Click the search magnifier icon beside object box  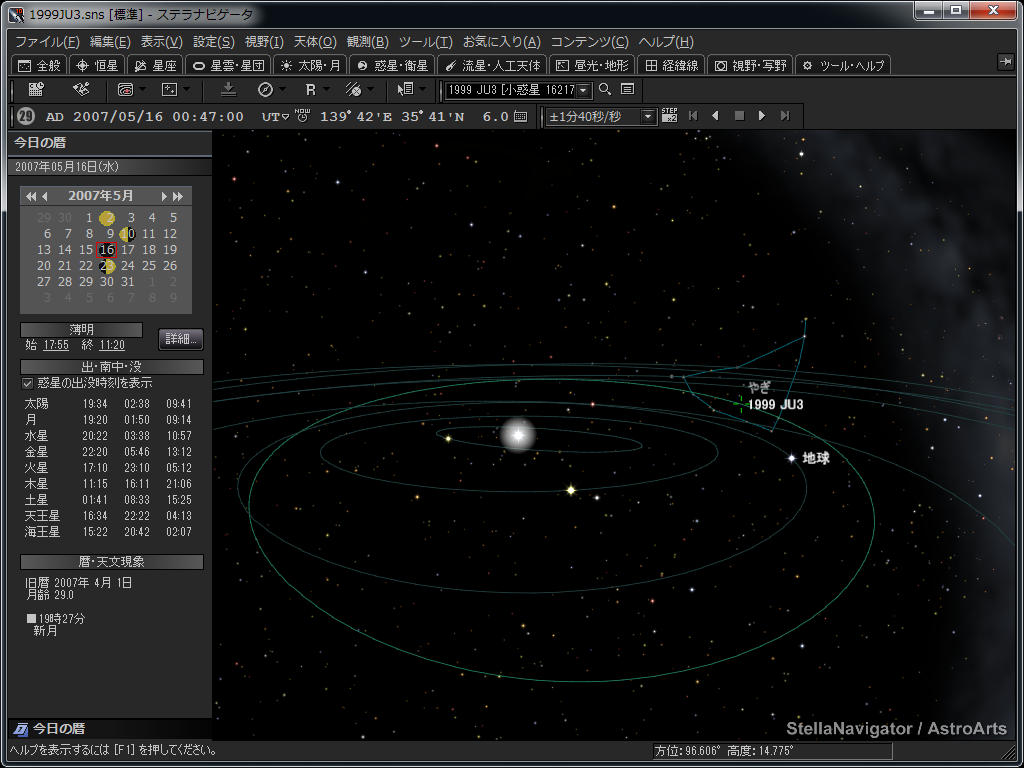pos(605,90)
